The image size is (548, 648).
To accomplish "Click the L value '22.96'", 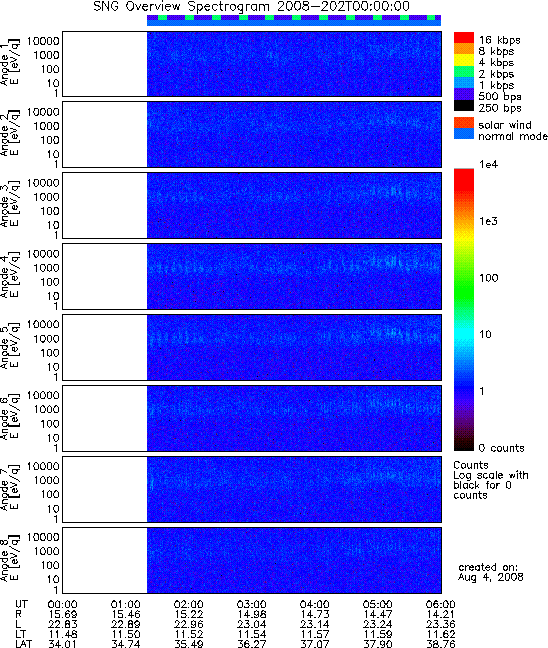I will coord(188,624).
